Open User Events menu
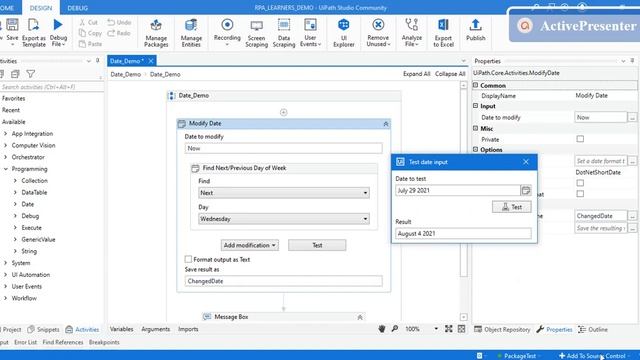 click(310, 32)
